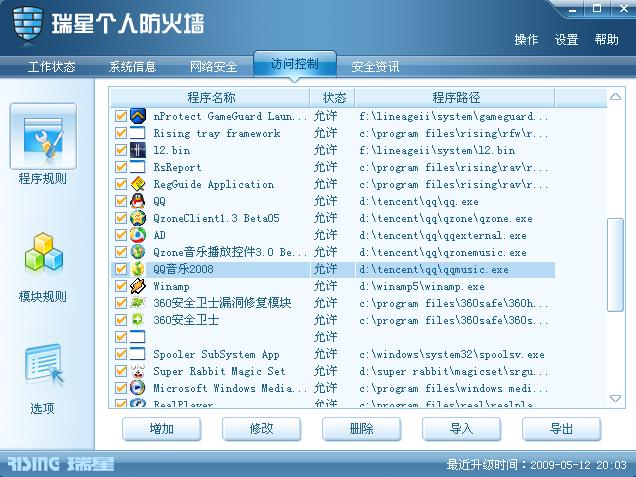Toggle the Winamp checkbox
Image resolution: width=636 pixels, height=477 pixels.
pyautogui.click(x=121, y=286)
